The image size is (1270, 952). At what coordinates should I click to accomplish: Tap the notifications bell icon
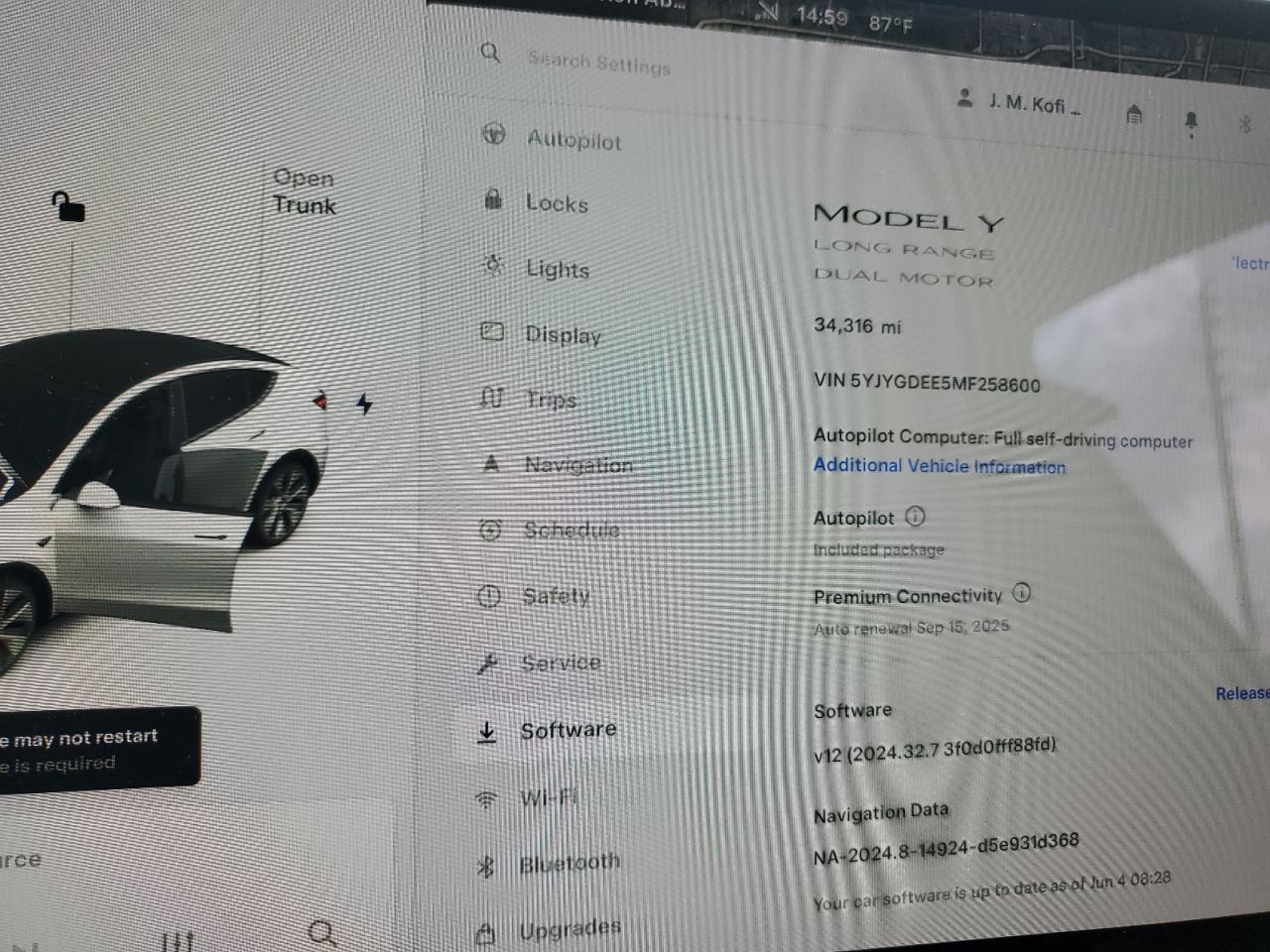coord(1191,121)
